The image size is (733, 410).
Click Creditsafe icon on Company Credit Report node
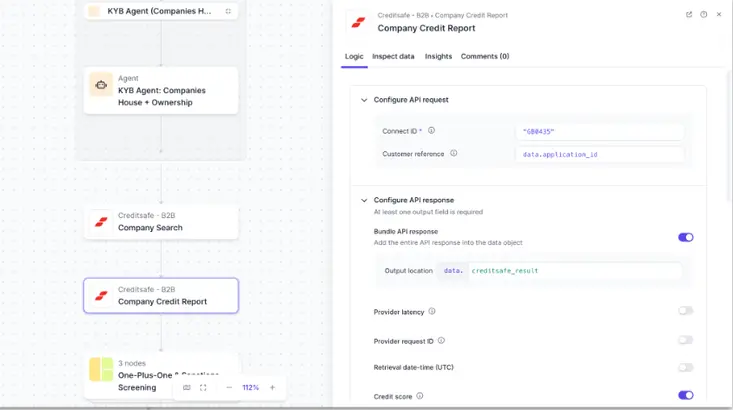click(101, 296)
